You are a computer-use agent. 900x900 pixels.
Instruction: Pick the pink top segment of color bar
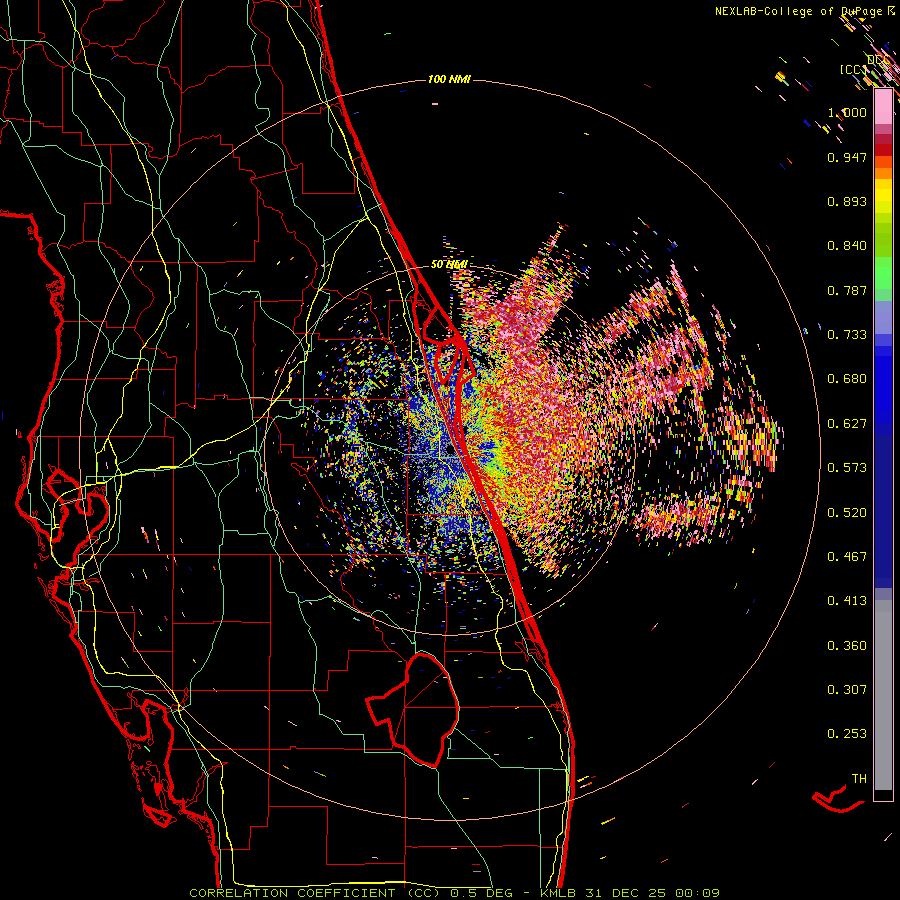[883, 106]
